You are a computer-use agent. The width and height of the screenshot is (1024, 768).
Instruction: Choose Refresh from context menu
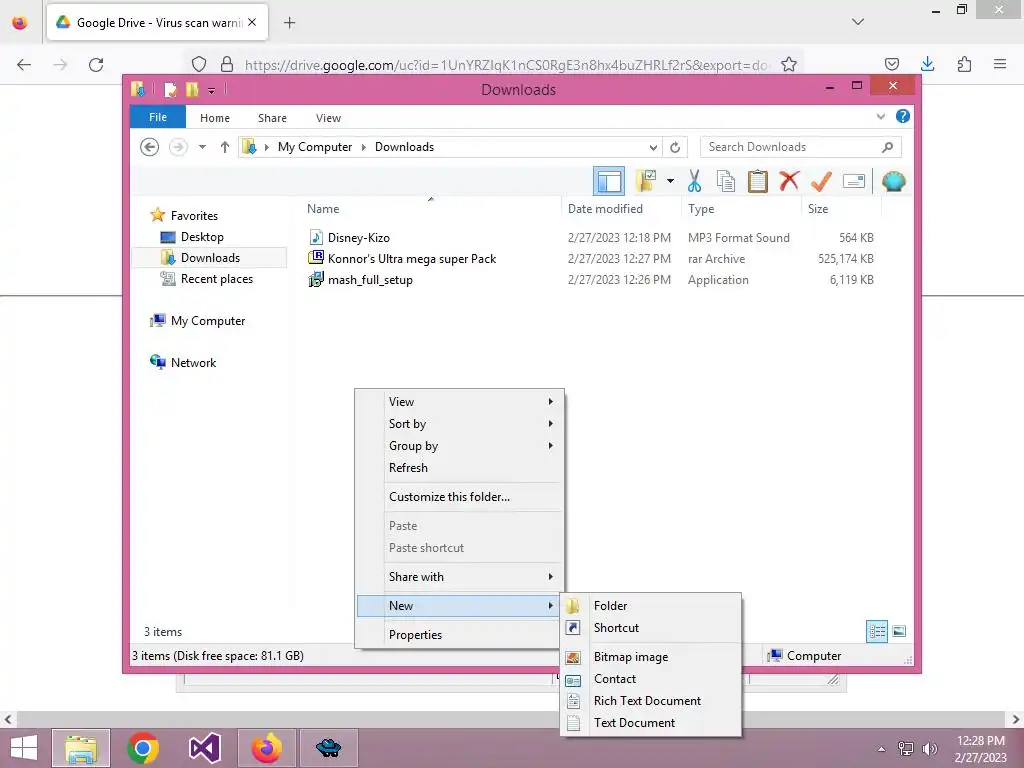coord(459,468)
